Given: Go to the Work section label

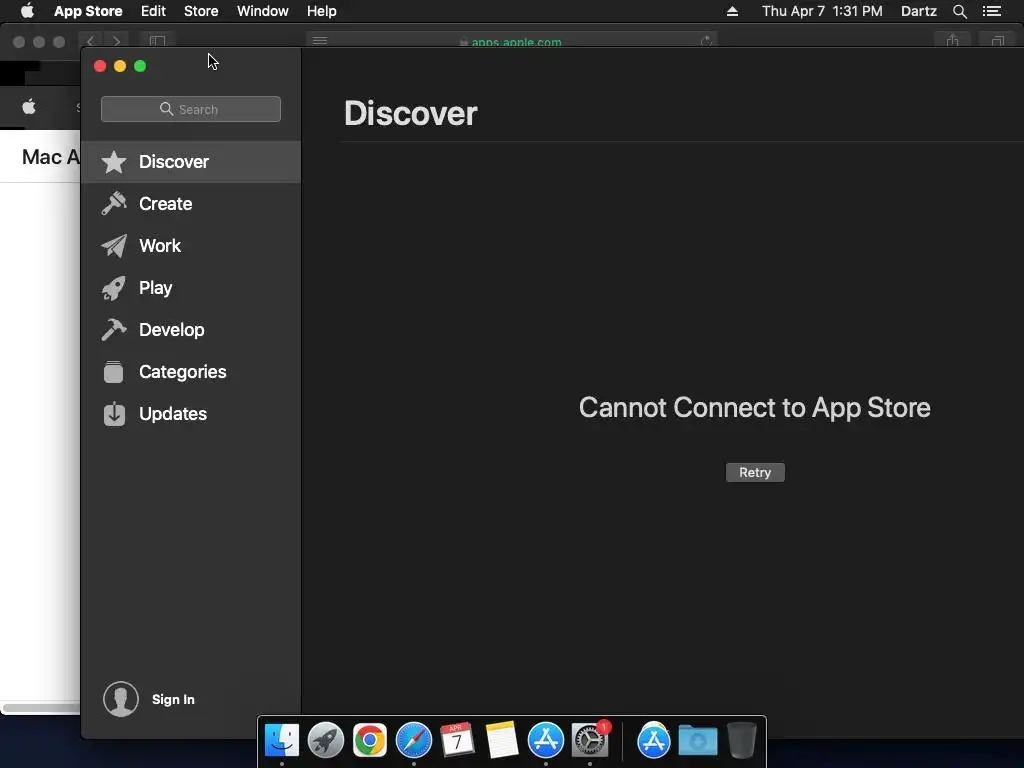Looking at the screenshot, I should pos(160,246).
